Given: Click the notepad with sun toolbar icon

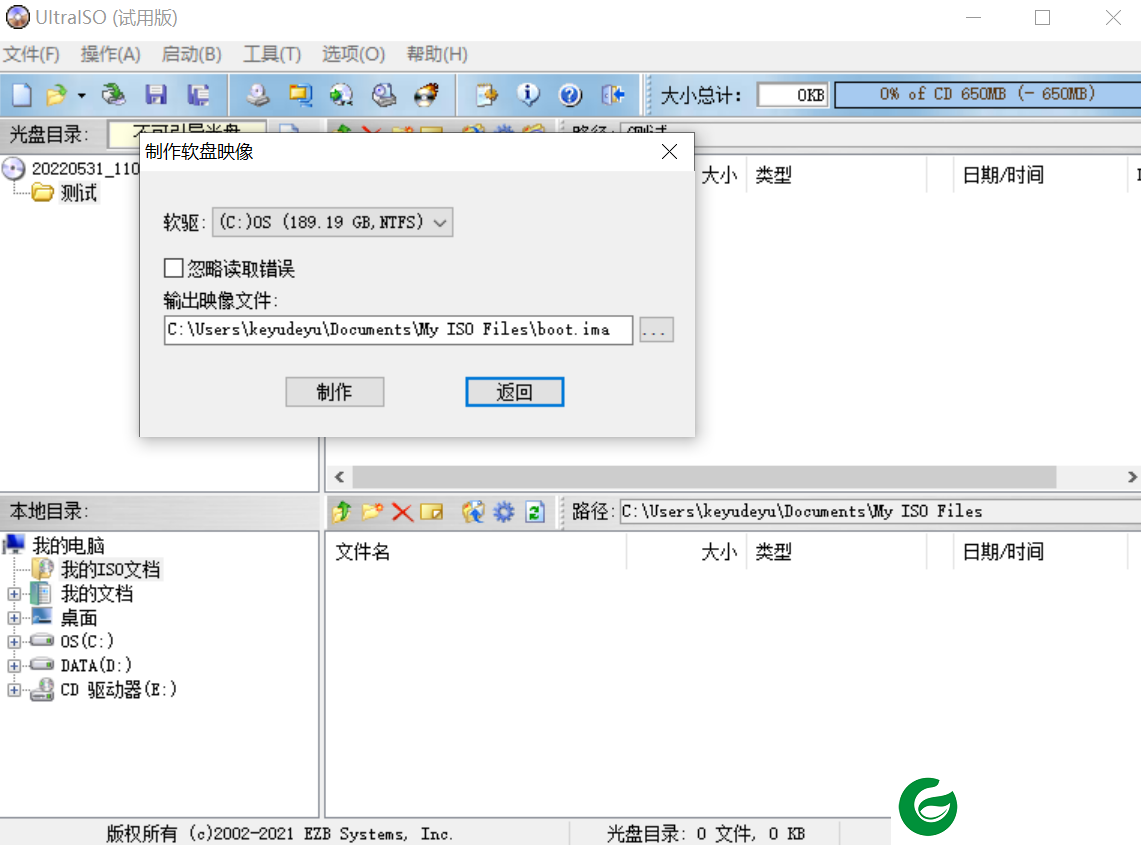Looking at the screenshot, I should click(486, 95).
